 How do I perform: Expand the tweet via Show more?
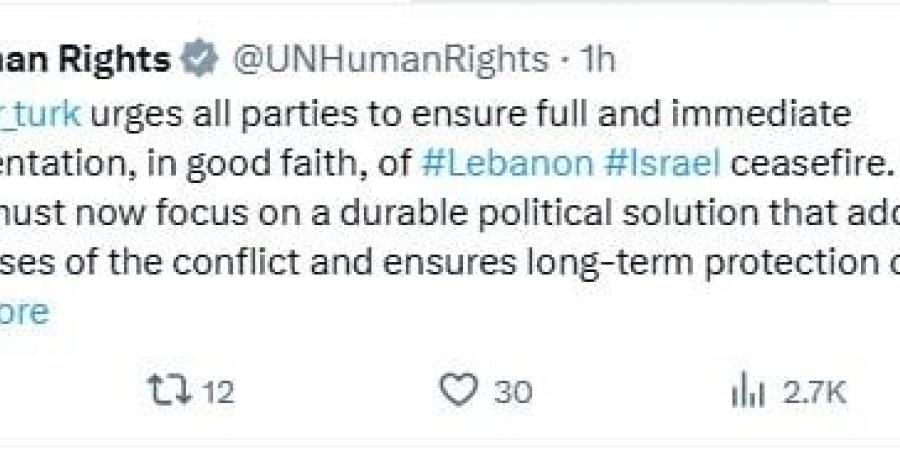[x=22, y=313]
